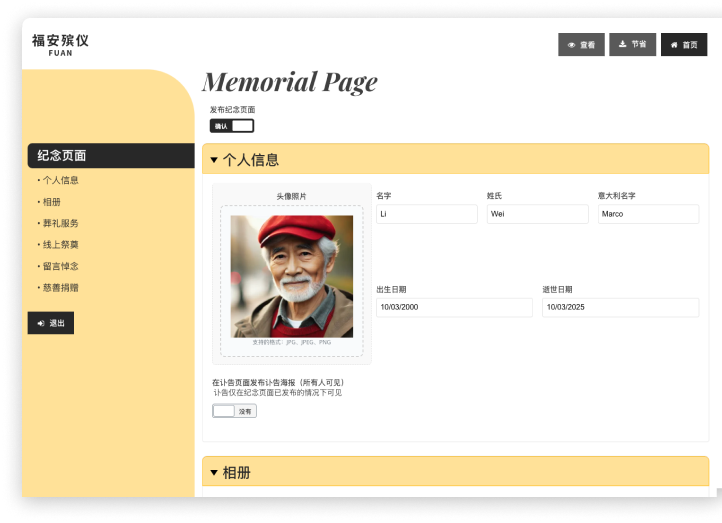The height and width of the screenshot is (523, 722).
Task: Click the 出生日期 date field
Action: (x=454, y=308)
